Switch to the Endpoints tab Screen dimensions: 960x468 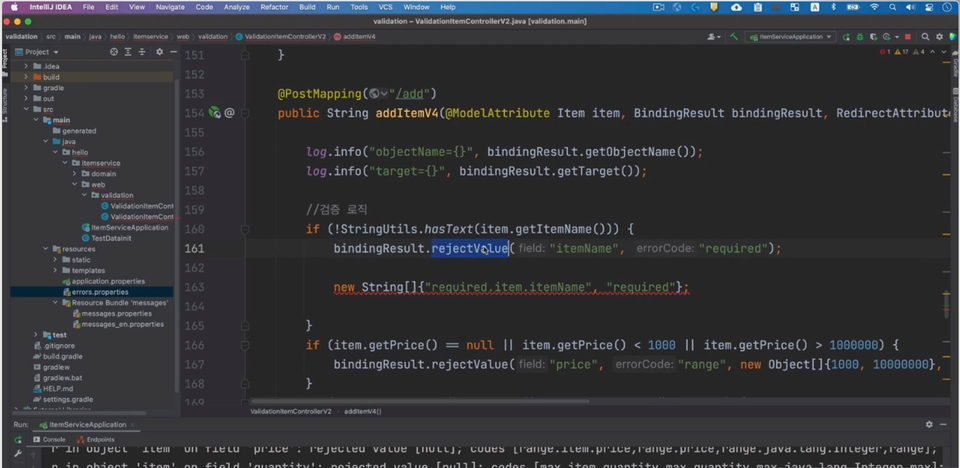tap(96, 439)
